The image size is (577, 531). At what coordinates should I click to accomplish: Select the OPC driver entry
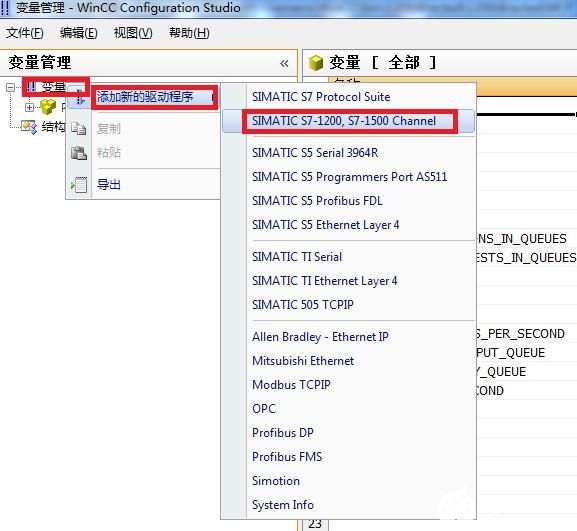[x=264, y=409]
